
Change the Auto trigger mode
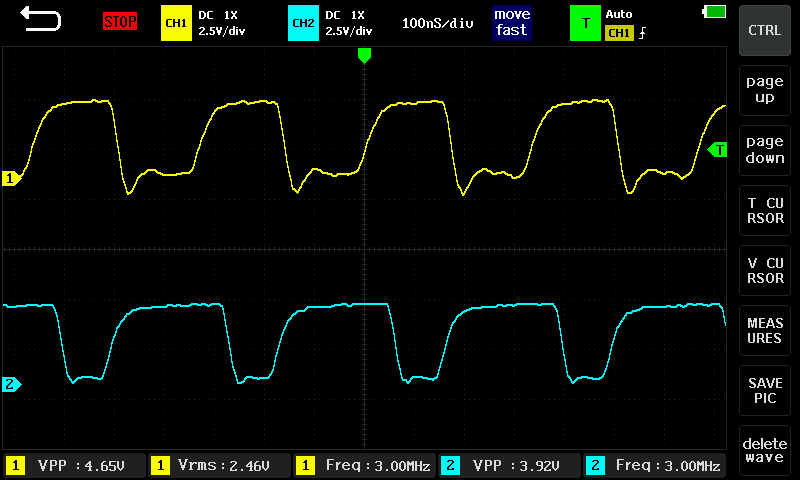[x=620, y=15]
